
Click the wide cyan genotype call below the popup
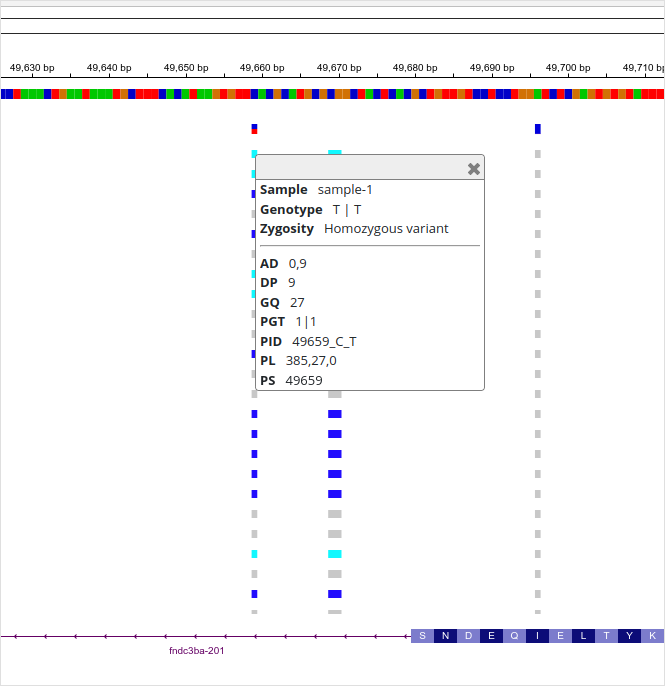[335, 554]
